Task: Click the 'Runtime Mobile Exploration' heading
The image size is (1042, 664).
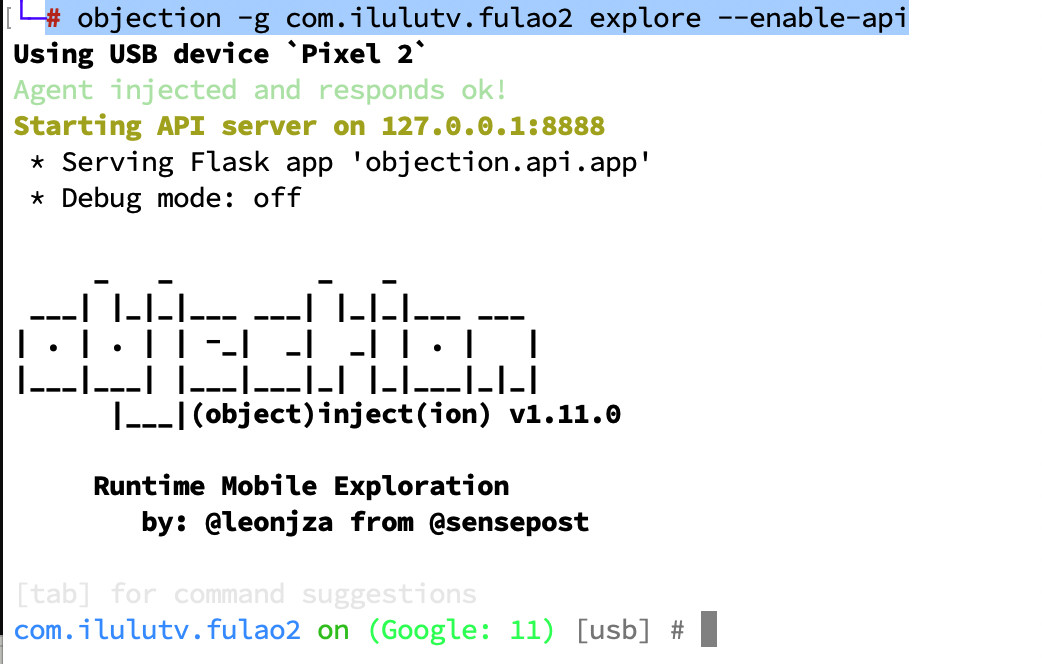Action: pos(301,486)
